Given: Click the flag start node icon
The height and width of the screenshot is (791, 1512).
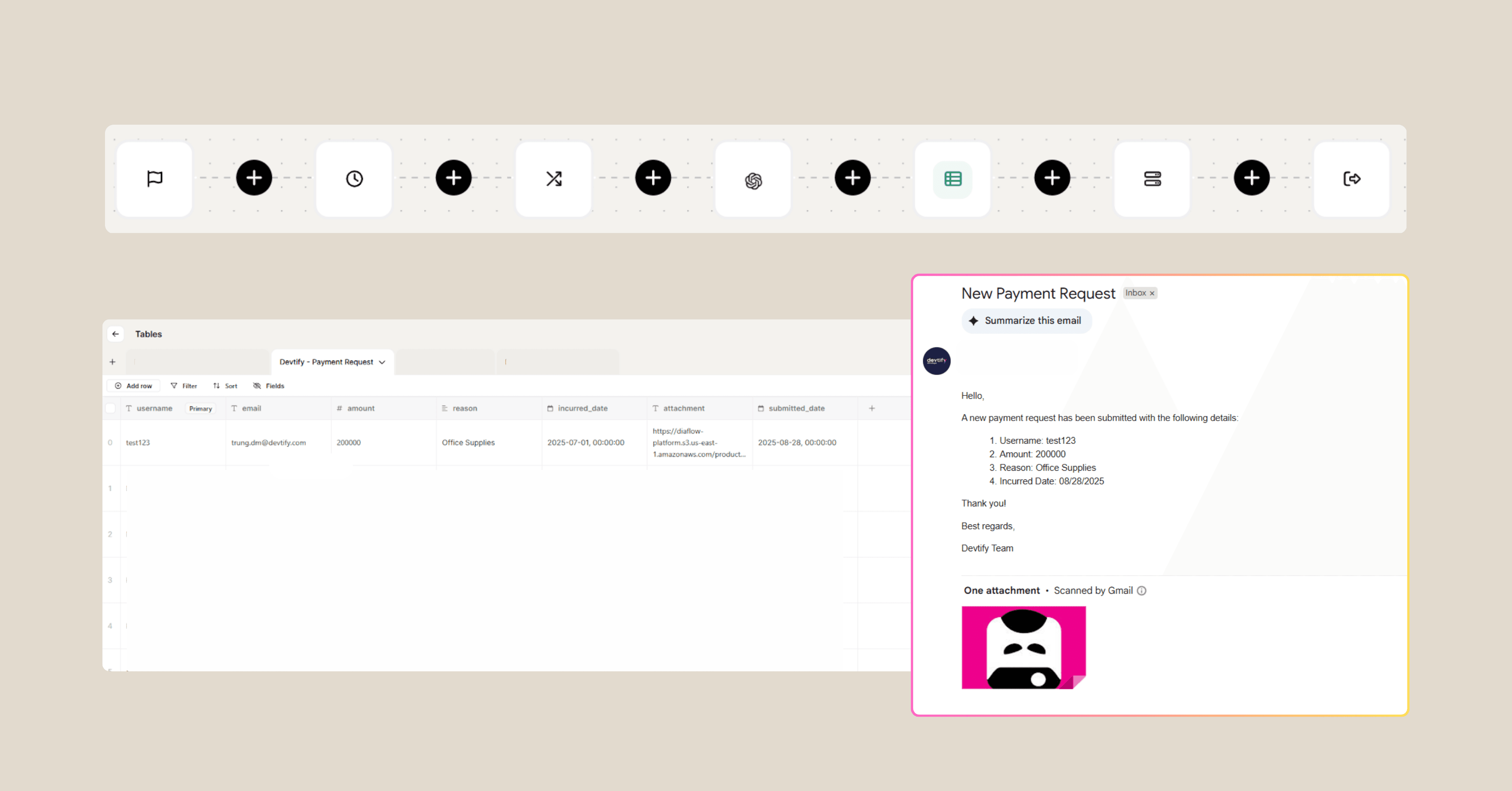Looking at the screenshot, I should click(x=155, y=178).
